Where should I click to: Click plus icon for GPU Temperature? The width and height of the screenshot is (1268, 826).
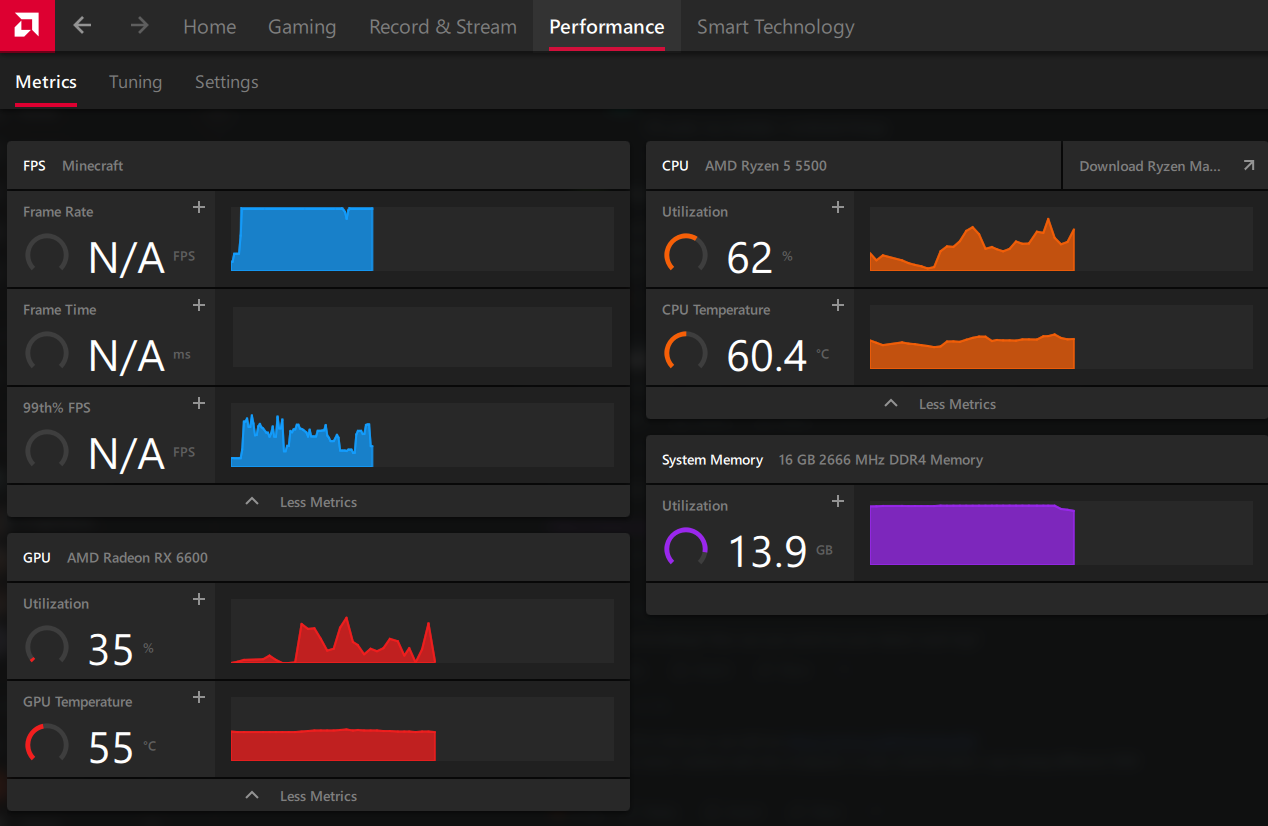(199, 697)
